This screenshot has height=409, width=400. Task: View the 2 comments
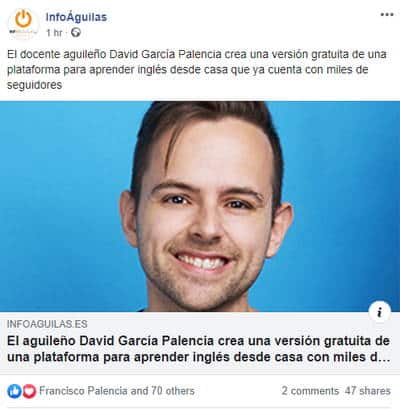(x=310, y=391)
